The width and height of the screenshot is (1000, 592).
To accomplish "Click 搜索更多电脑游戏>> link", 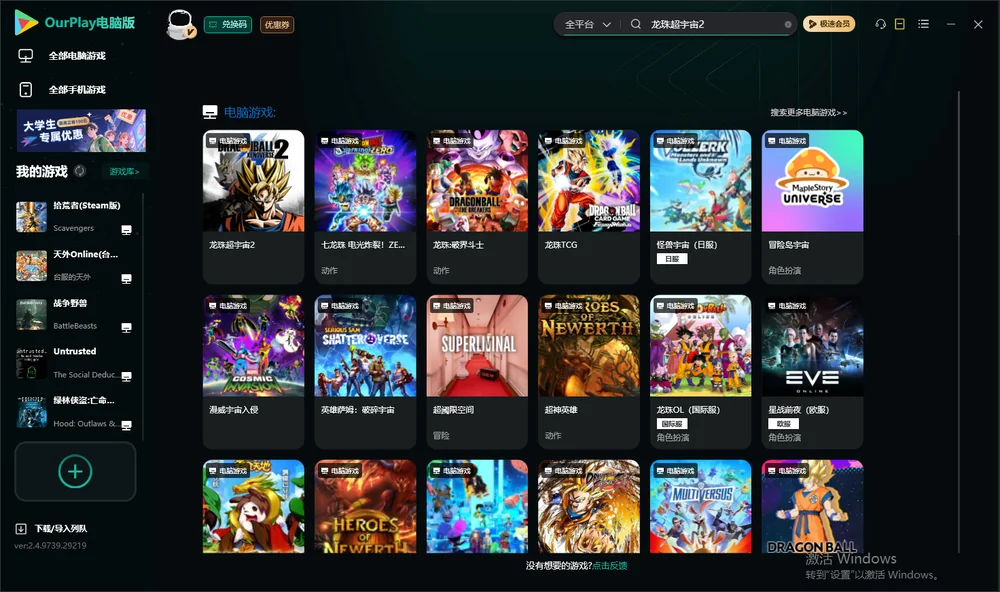I will [x=809, y=113].
